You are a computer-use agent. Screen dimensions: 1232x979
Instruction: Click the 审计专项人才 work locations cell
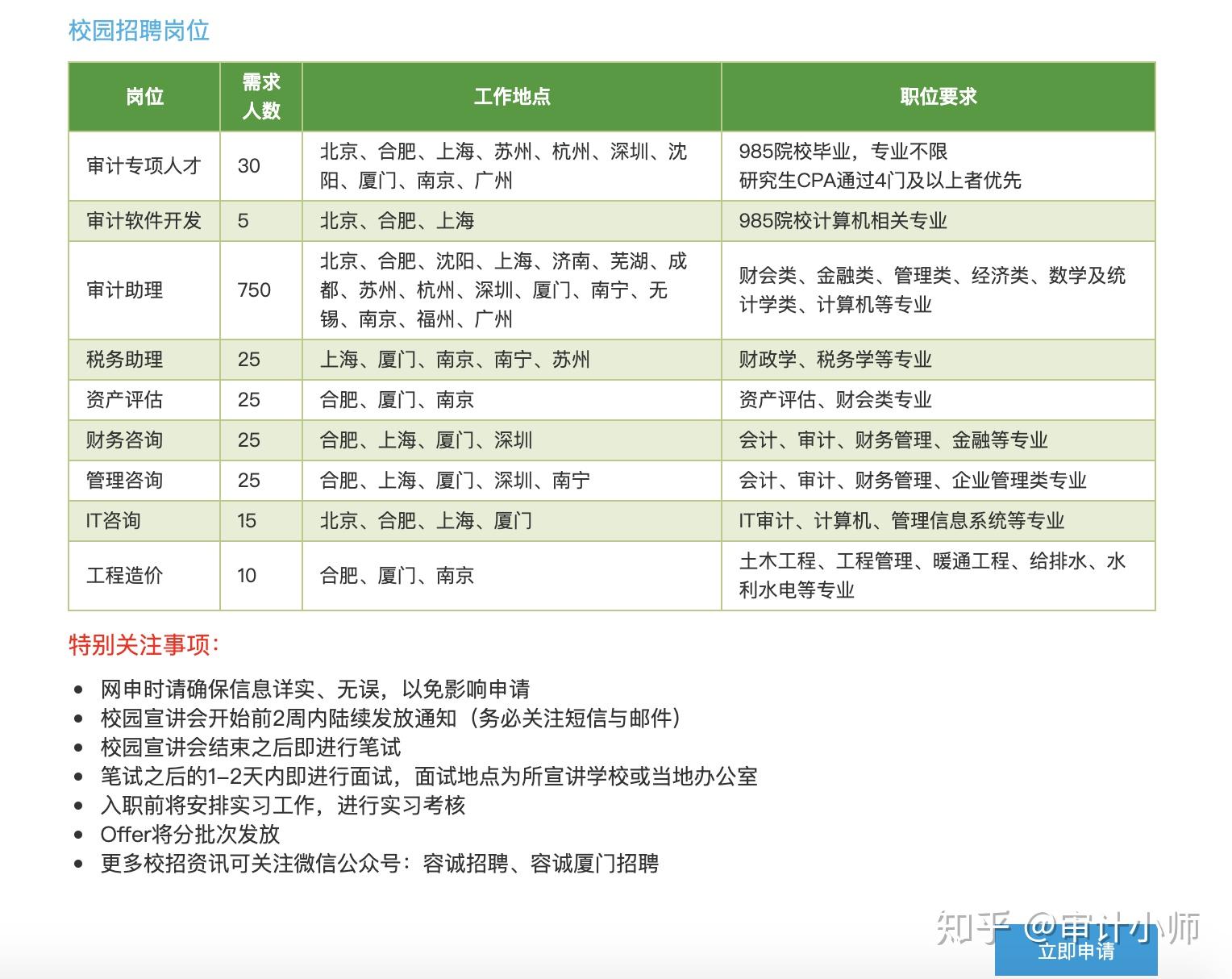point(512,166)
